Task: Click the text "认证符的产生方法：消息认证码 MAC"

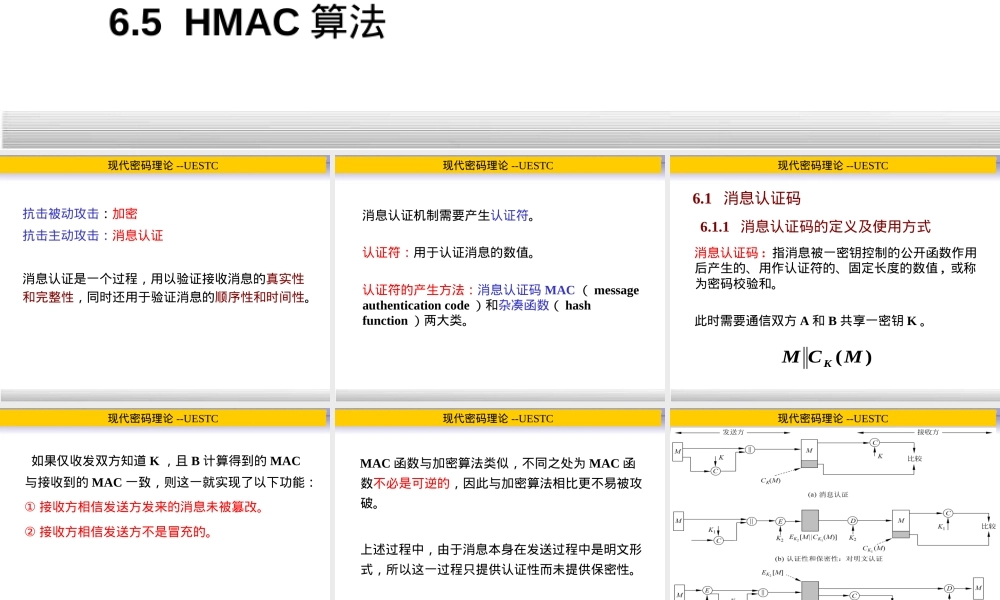Action: tap(469, 290)
